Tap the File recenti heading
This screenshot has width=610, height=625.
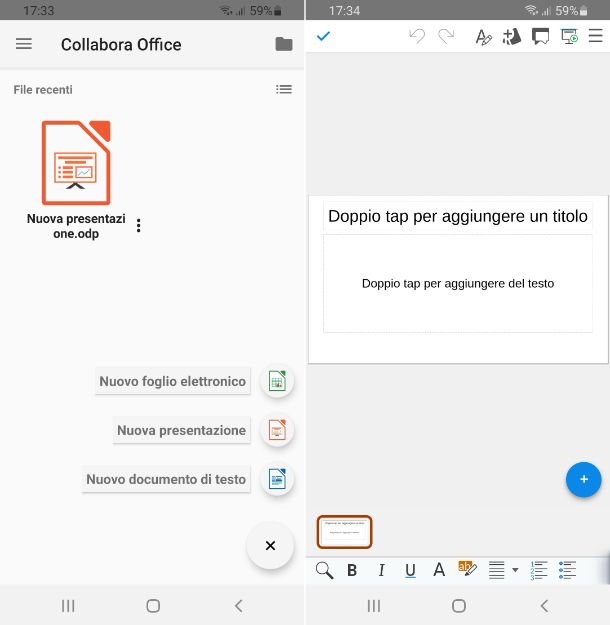[43, 90]
